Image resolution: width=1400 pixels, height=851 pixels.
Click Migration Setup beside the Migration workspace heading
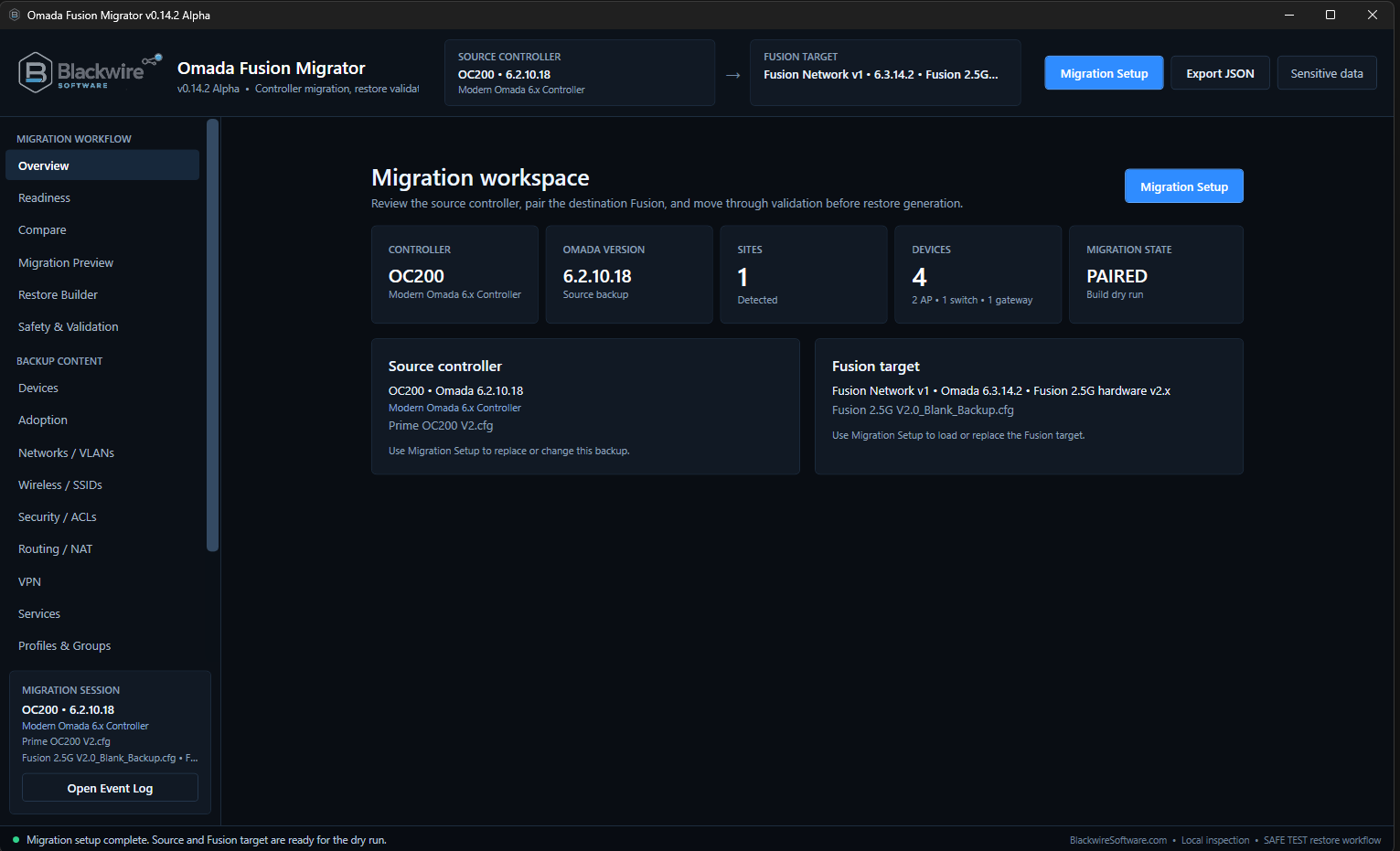coord(1184,186)
